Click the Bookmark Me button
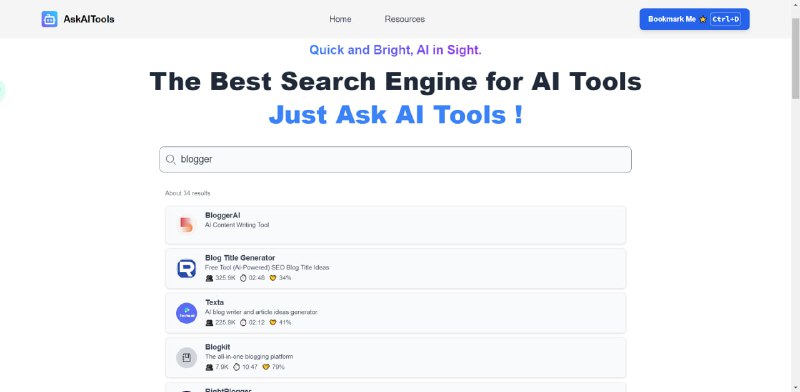The image size is (800, 392). 694,19
